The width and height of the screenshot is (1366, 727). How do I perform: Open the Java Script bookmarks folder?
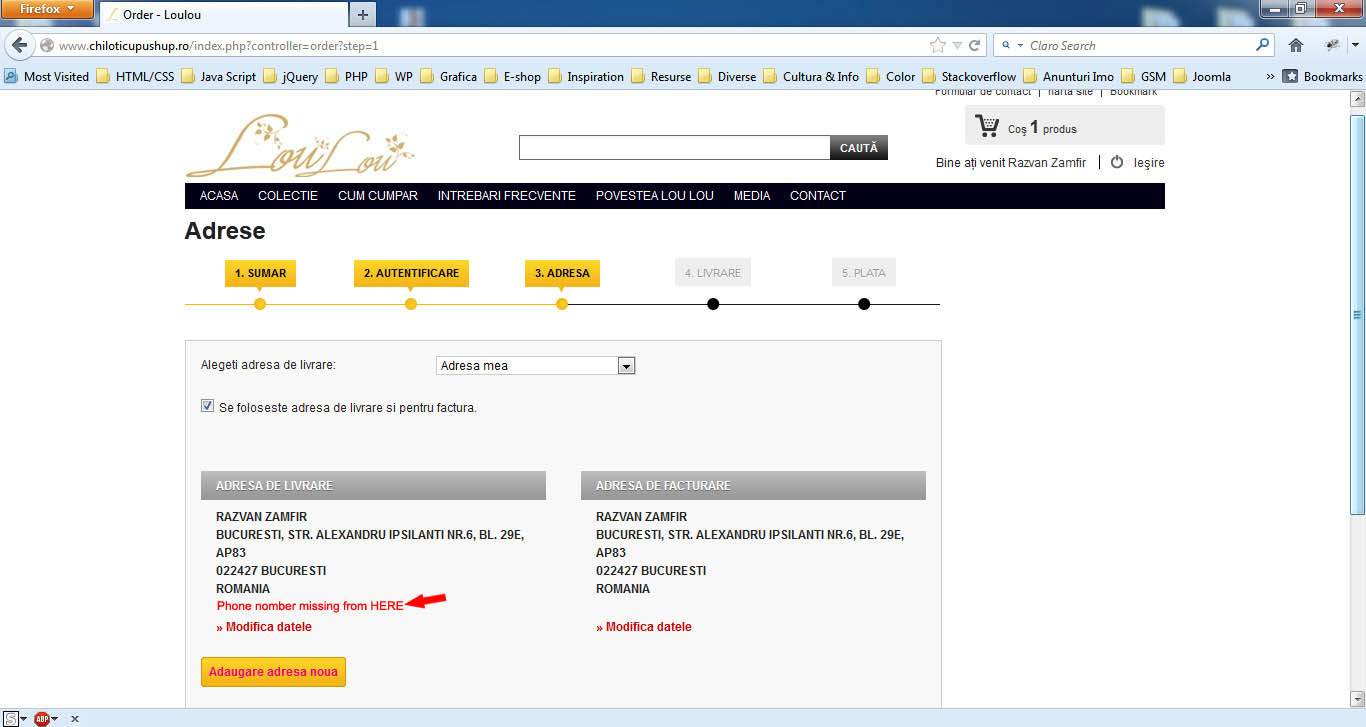click(219, 76)
